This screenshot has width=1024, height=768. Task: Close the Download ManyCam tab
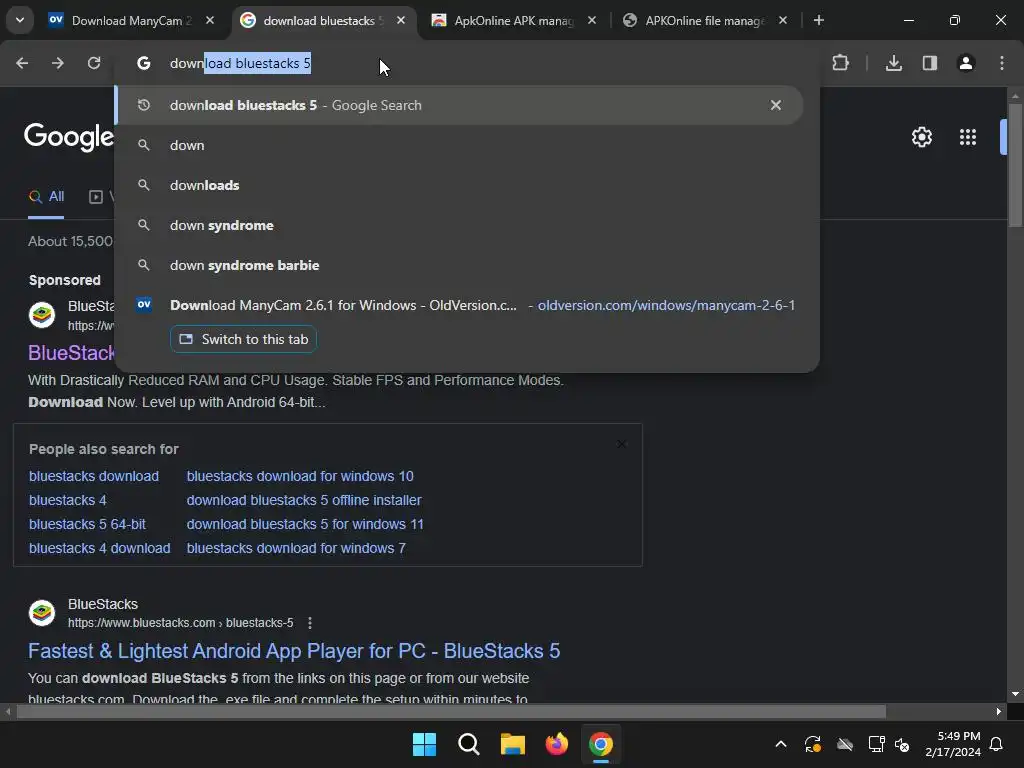pos(210,20)
